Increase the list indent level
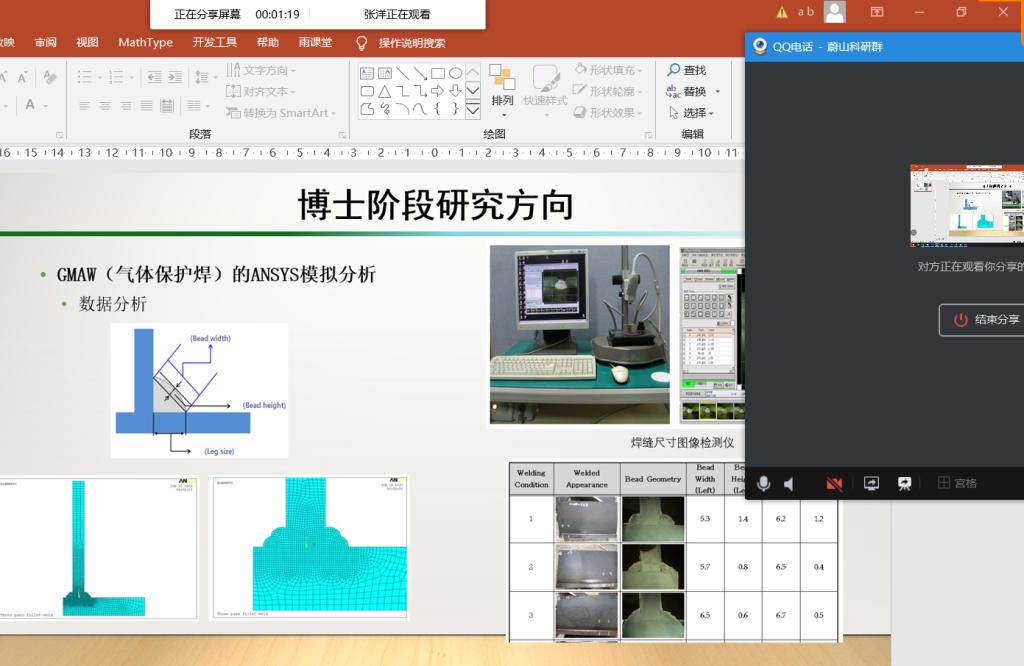The height and width of the screenshot is (666, 1024). [x=175, y=77]
